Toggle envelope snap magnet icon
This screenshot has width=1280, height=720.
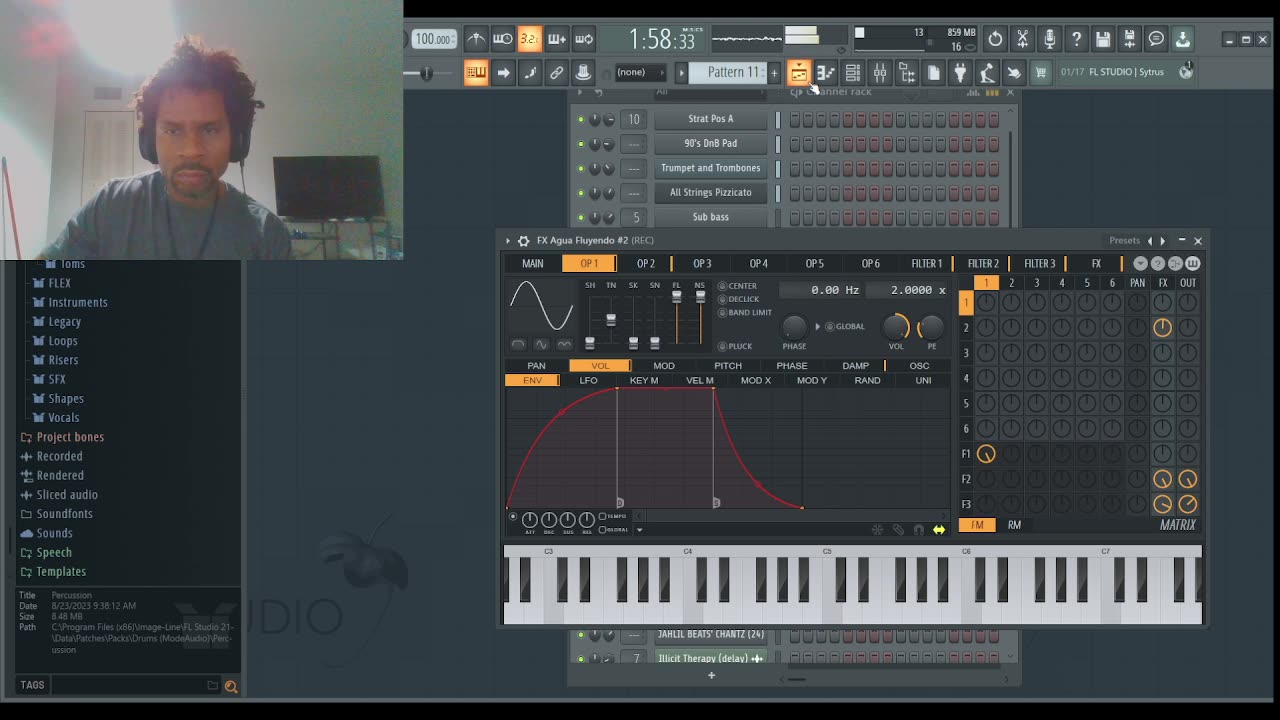pos(918,530)
